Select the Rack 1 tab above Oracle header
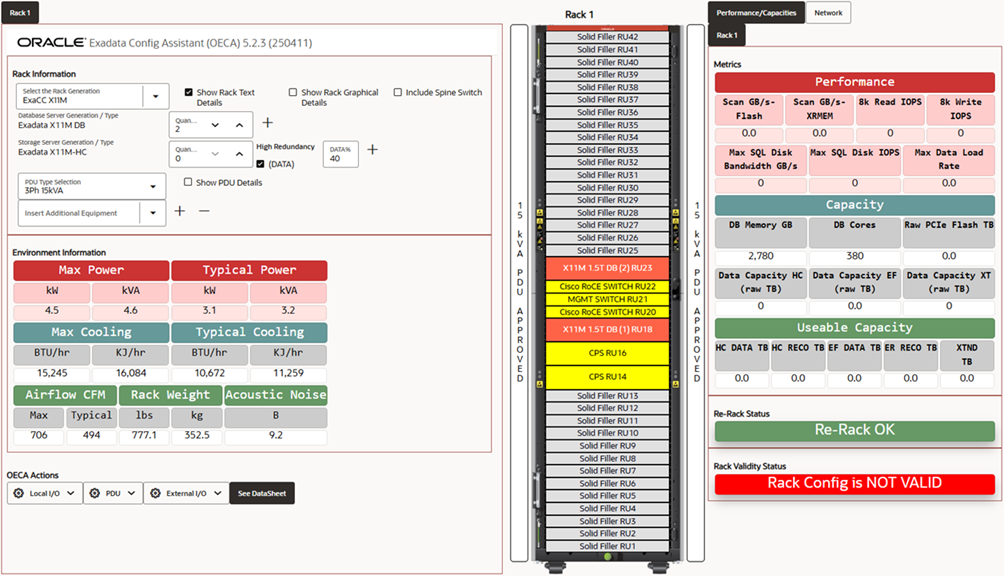 [20, 13]
